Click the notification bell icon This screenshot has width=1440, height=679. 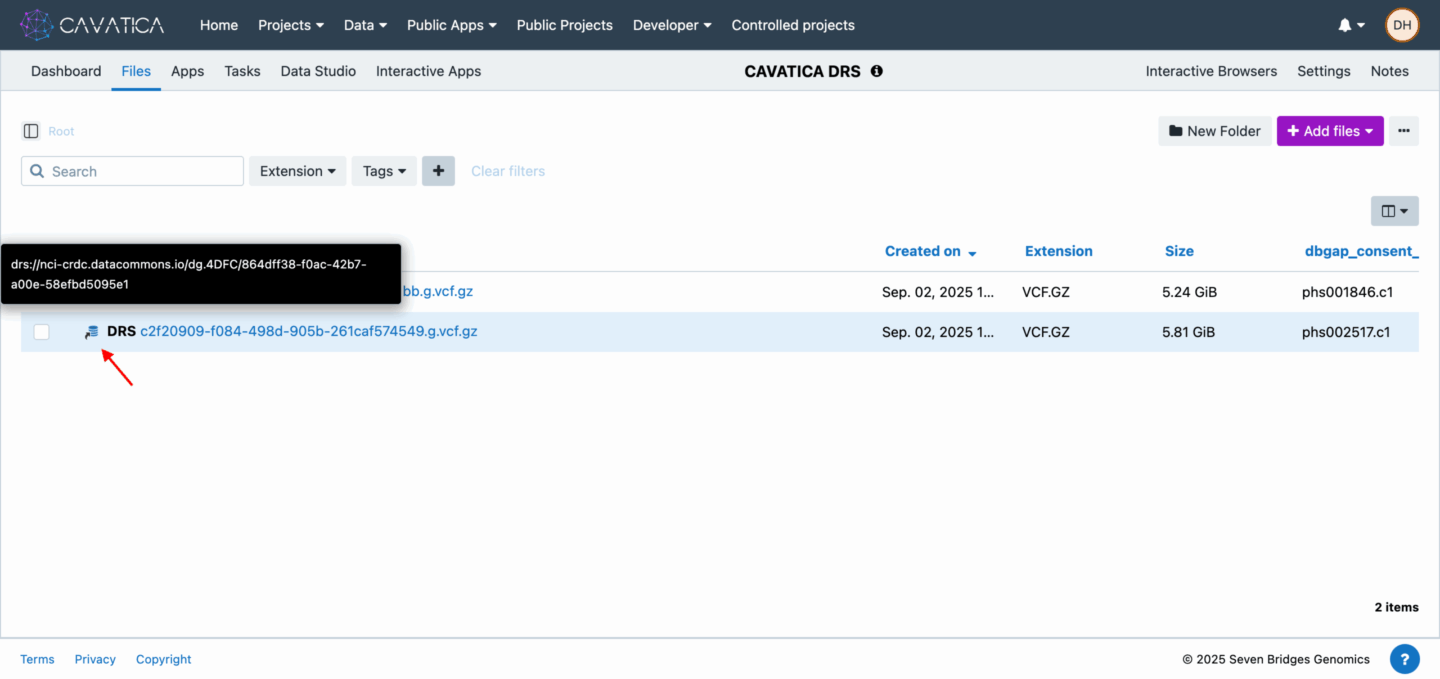coord(1344,24)
